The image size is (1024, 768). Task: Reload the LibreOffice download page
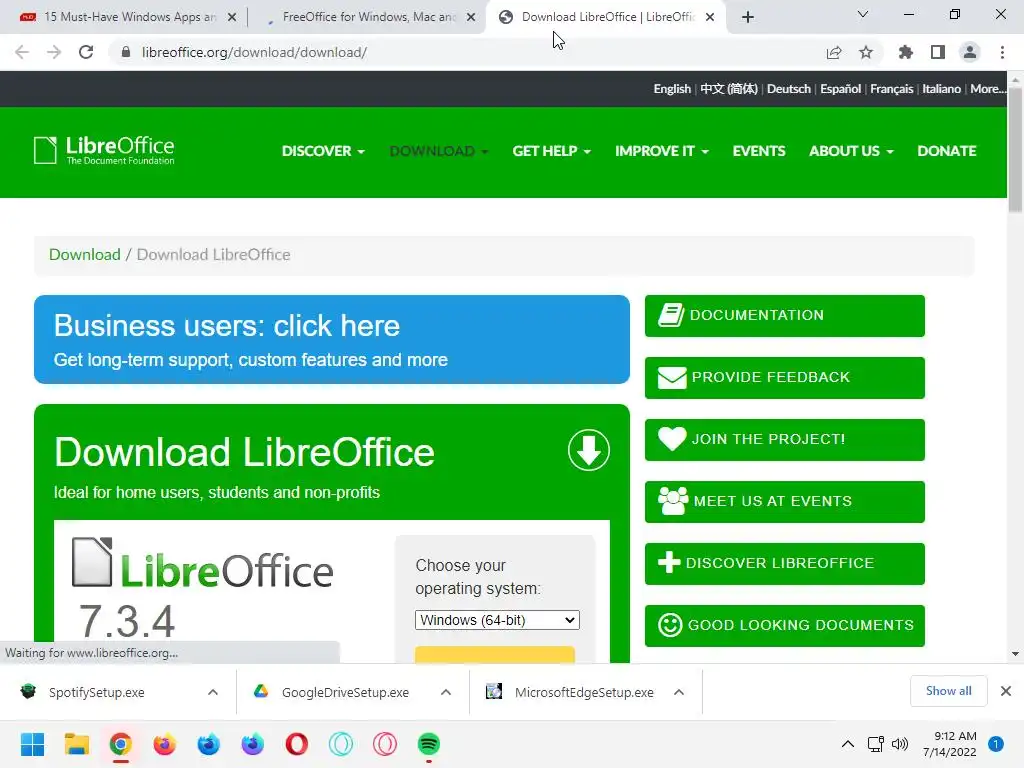coord(86,52)
